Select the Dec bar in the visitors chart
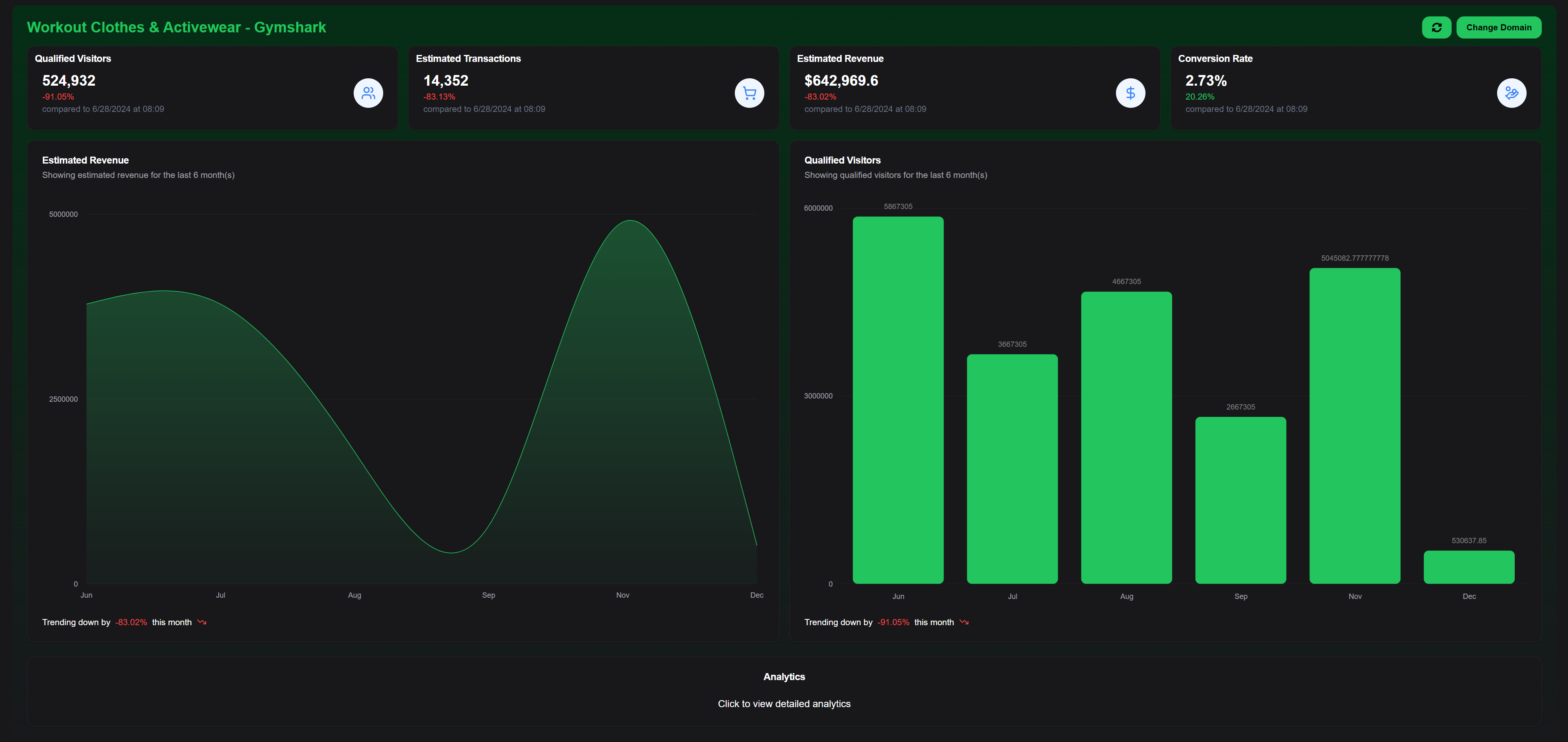This screenshot has width=1568, height=742. click(x=1469, y=567)
